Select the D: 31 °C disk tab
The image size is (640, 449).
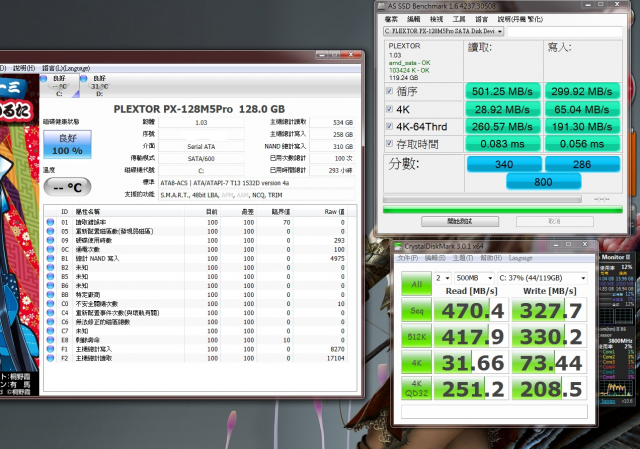pos(100,86)
